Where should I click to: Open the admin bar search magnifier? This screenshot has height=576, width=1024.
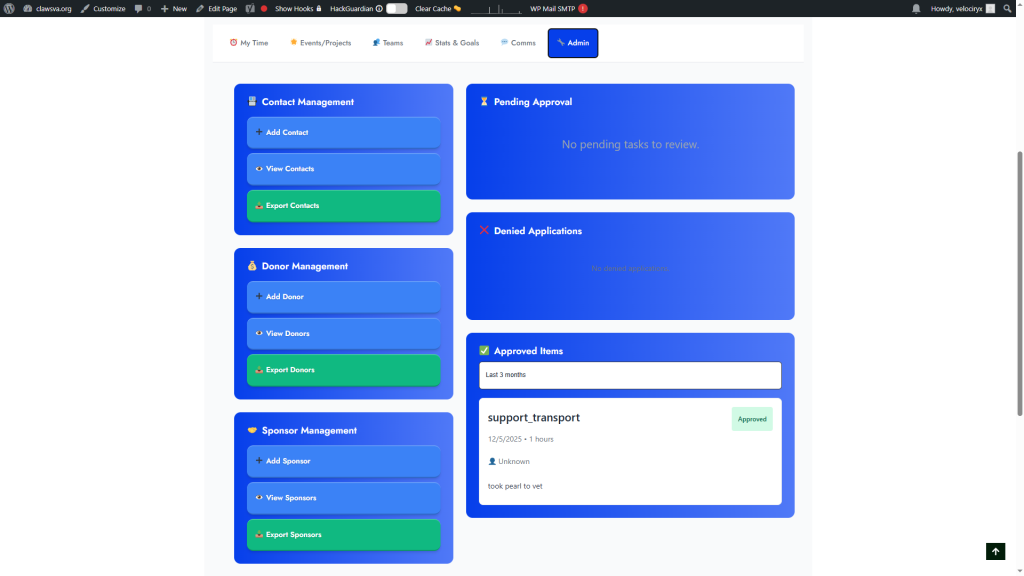[1008, 8]
